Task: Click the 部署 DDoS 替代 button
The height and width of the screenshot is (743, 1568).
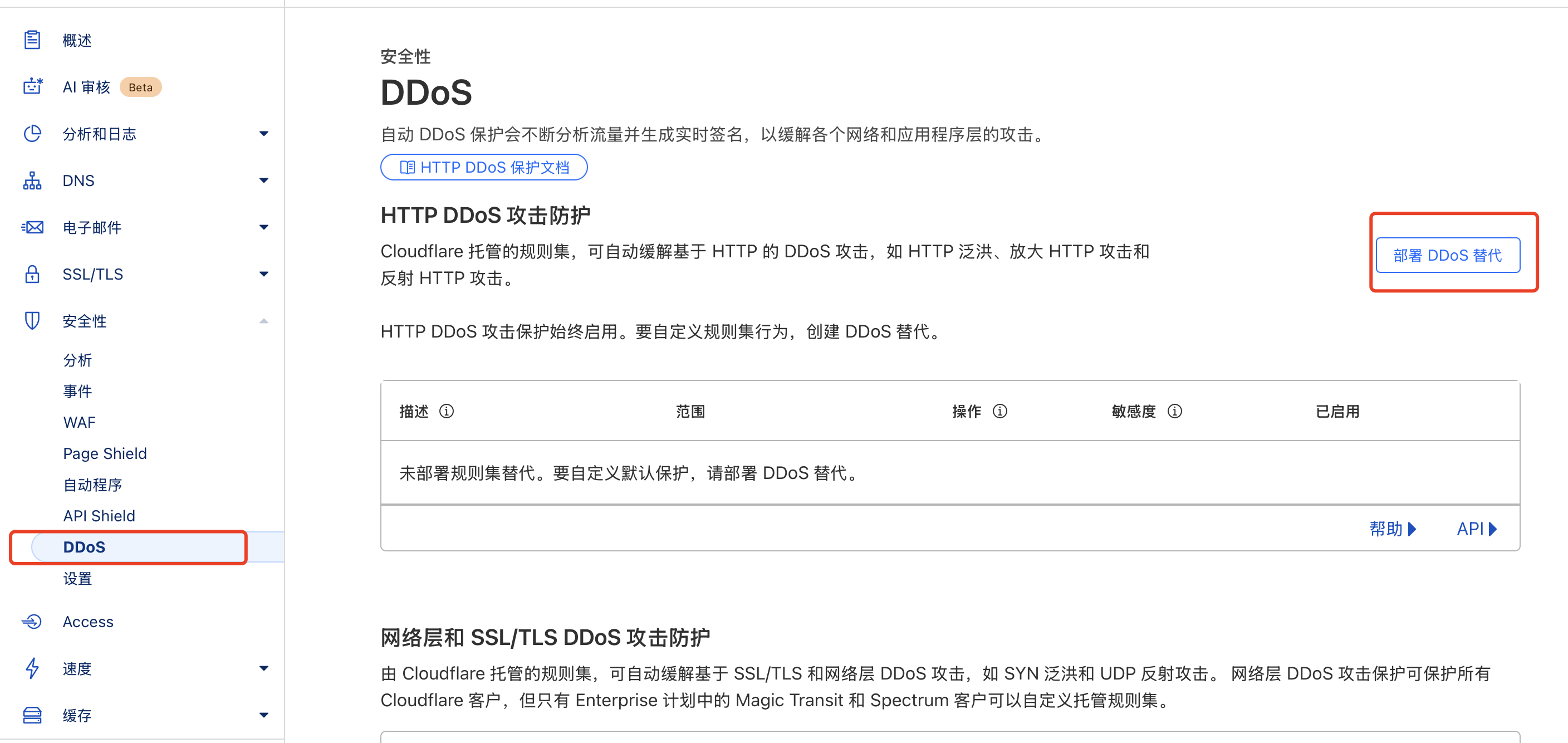Action: tap(1448, 255)
